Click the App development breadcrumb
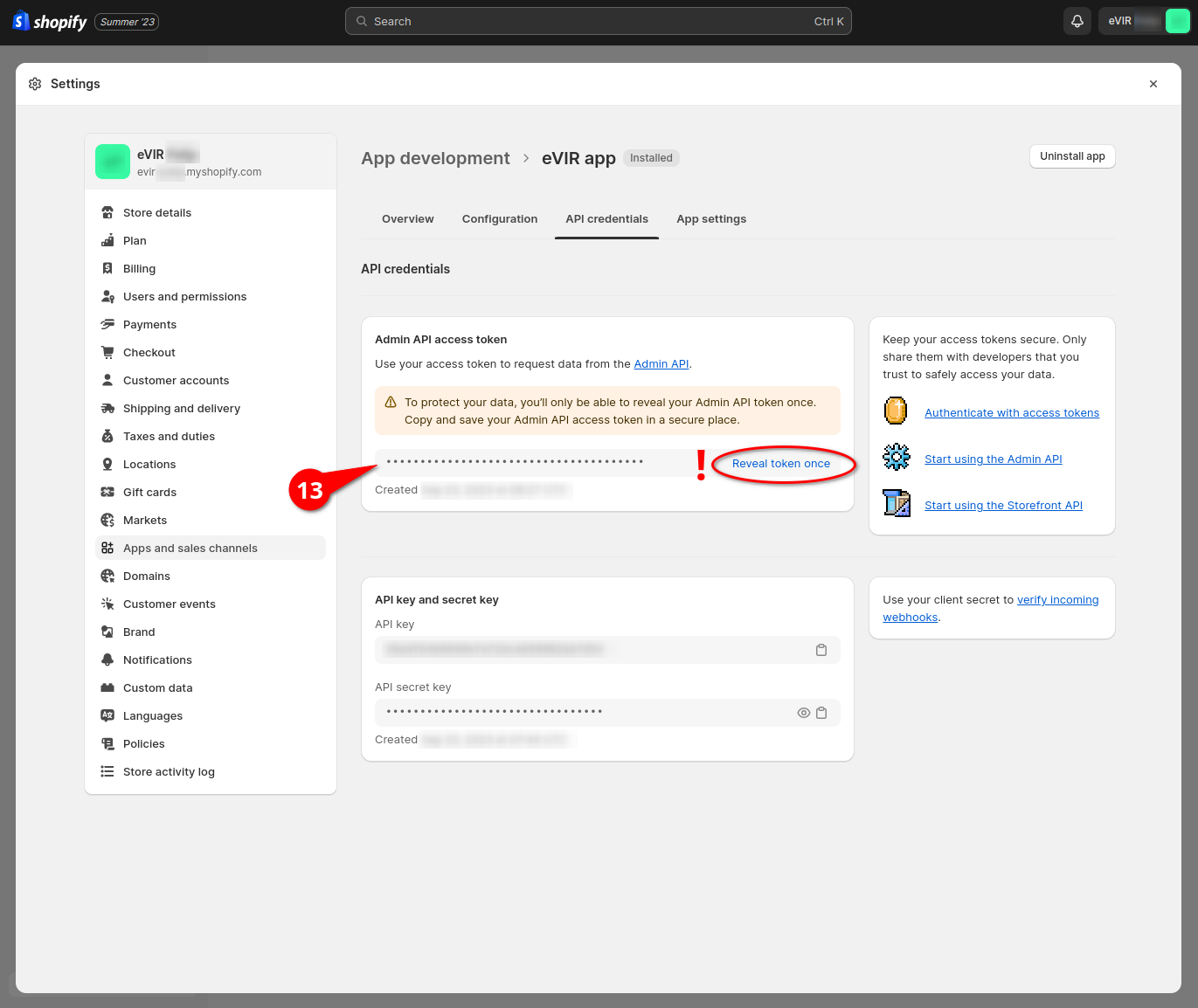 click(x=435, y=158)
